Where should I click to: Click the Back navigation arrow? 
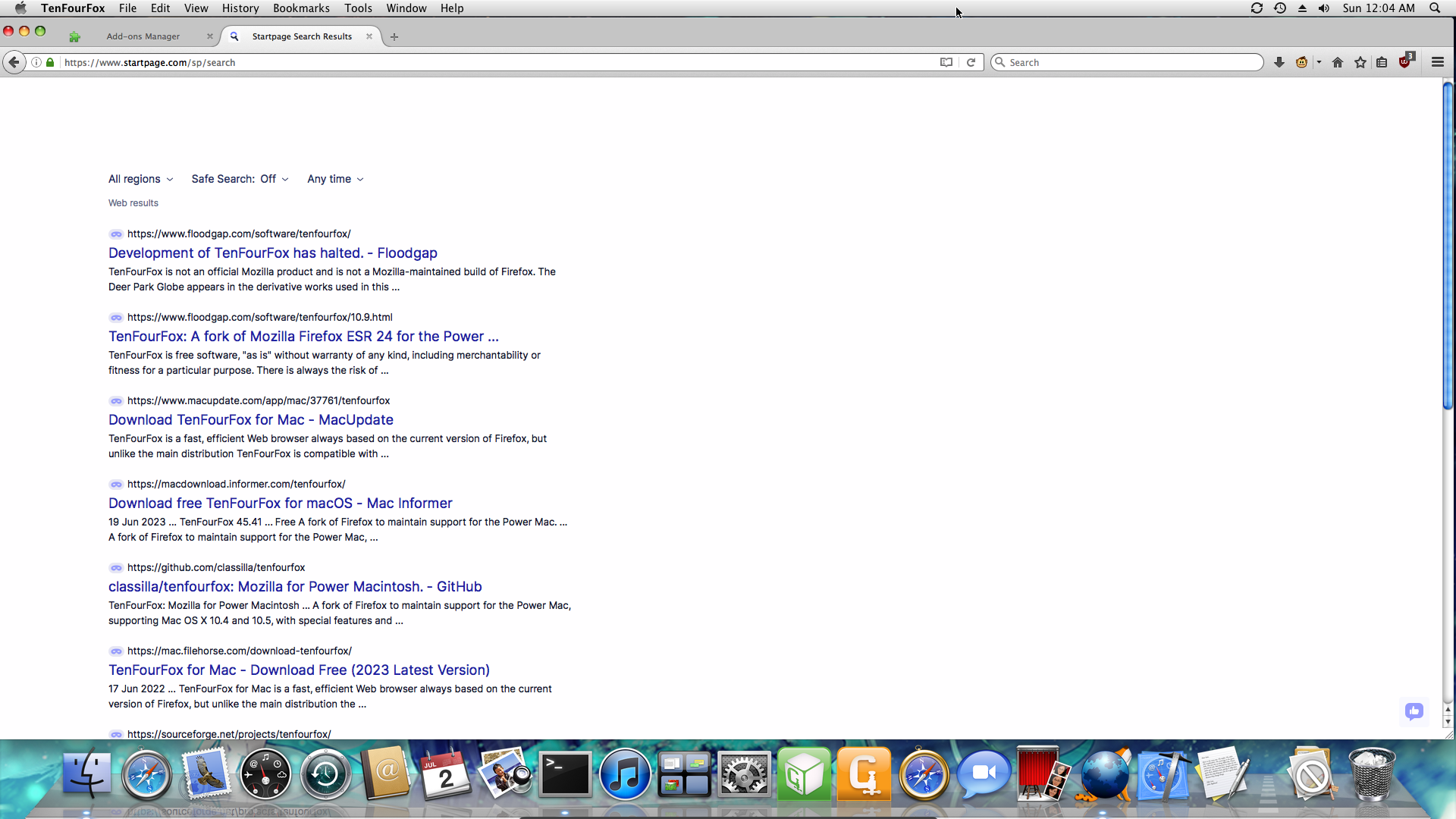pos(14,62)
